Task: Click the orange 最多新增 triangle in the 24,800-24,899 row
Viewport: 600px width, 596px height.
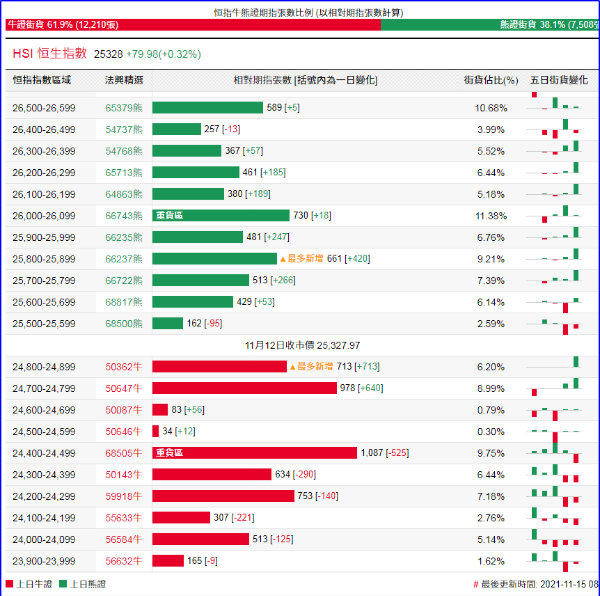Action: coord(292,367)
